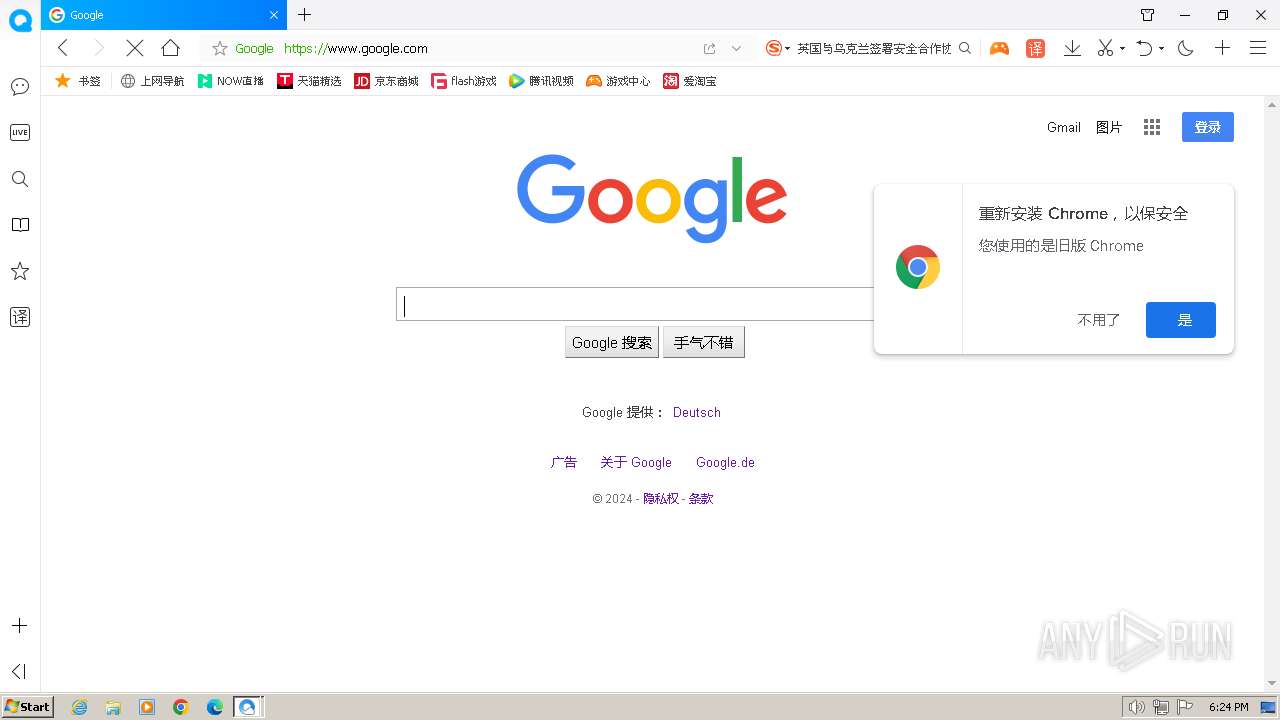Viewport: 1280px width, 720px height.
Task: Click the 手气不错 button
Action: (704, 342)
